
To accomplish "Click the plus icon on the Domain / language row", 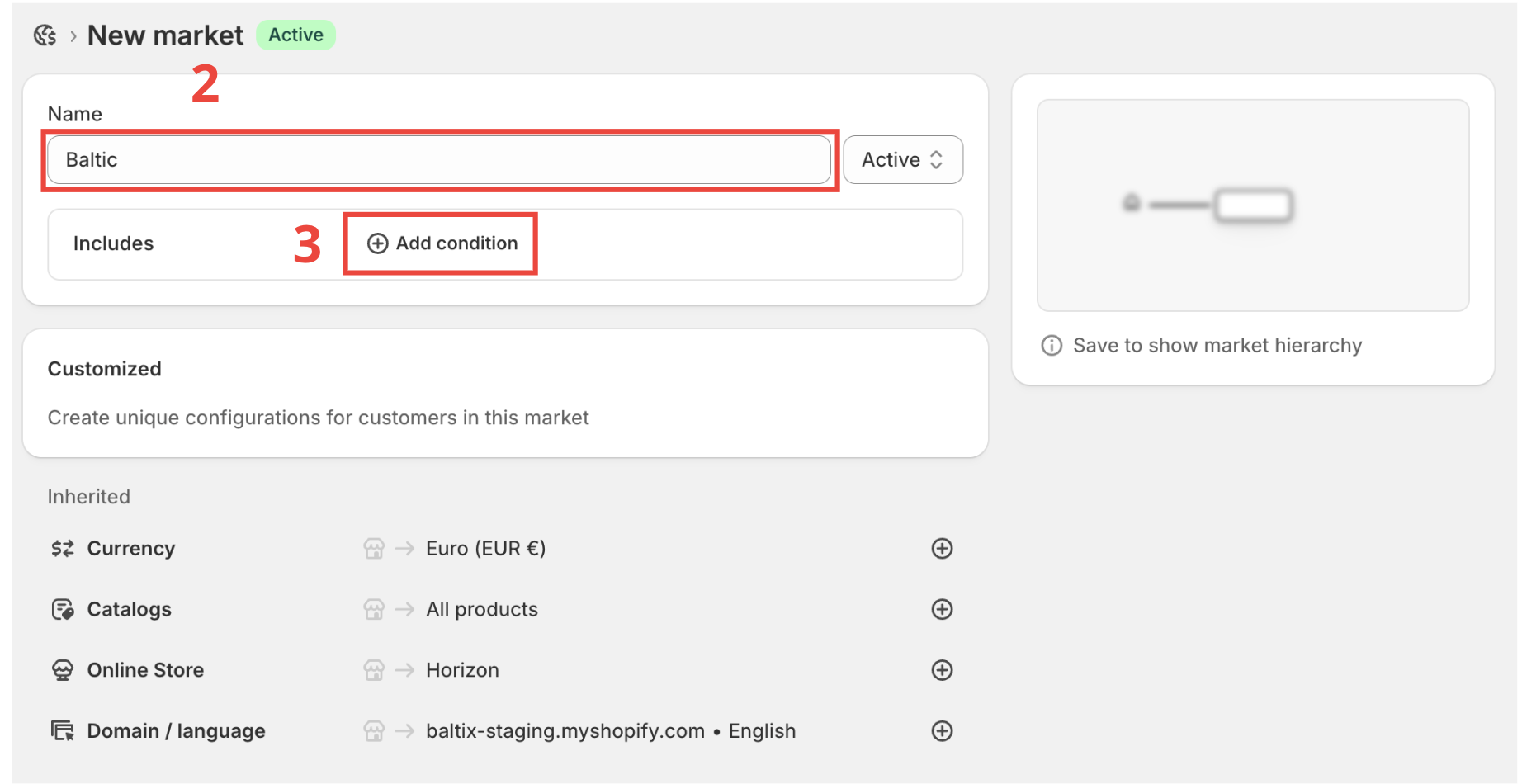I will [942, 730].
